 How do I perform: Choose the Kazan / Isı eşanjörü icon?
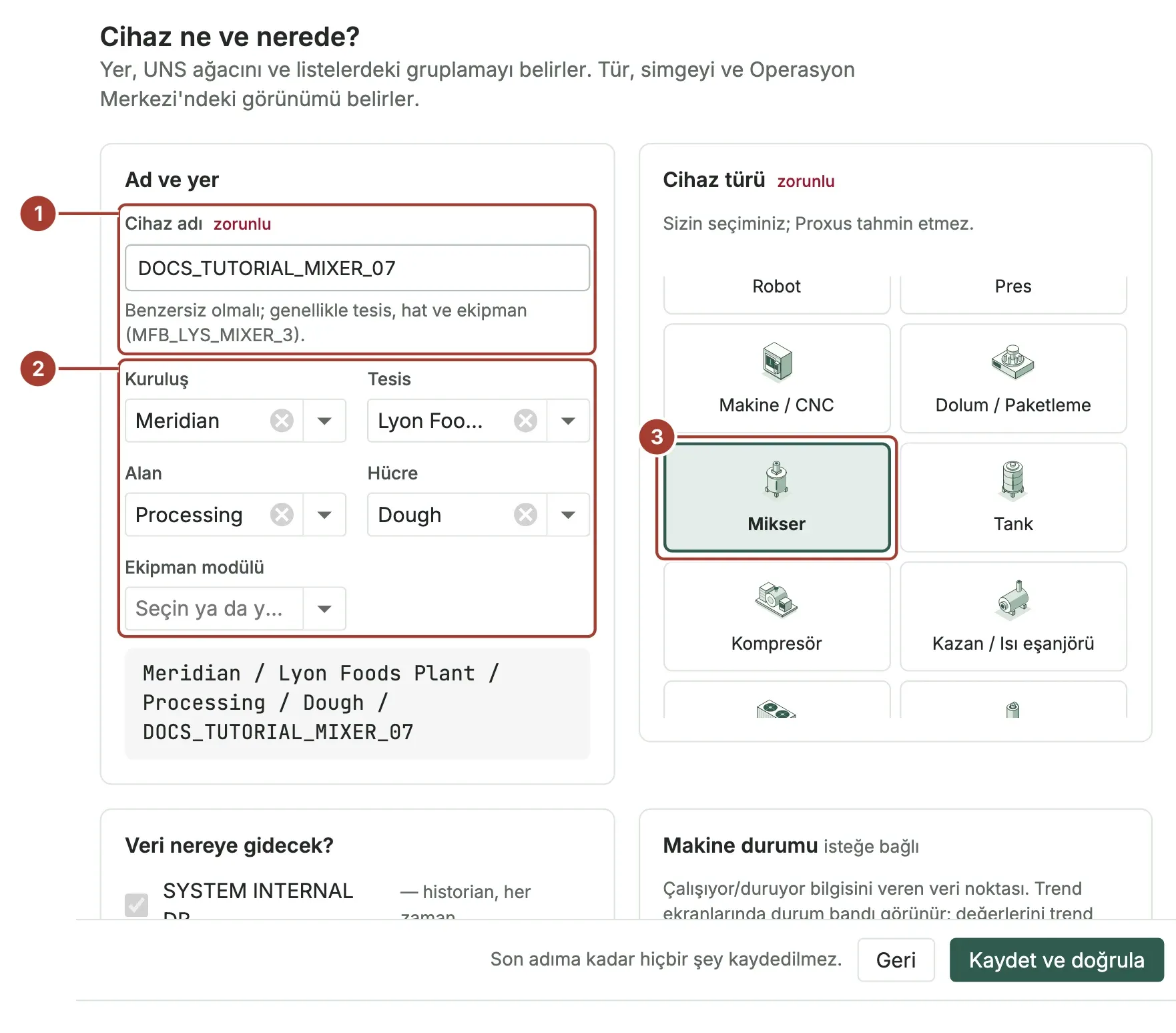1013,598
